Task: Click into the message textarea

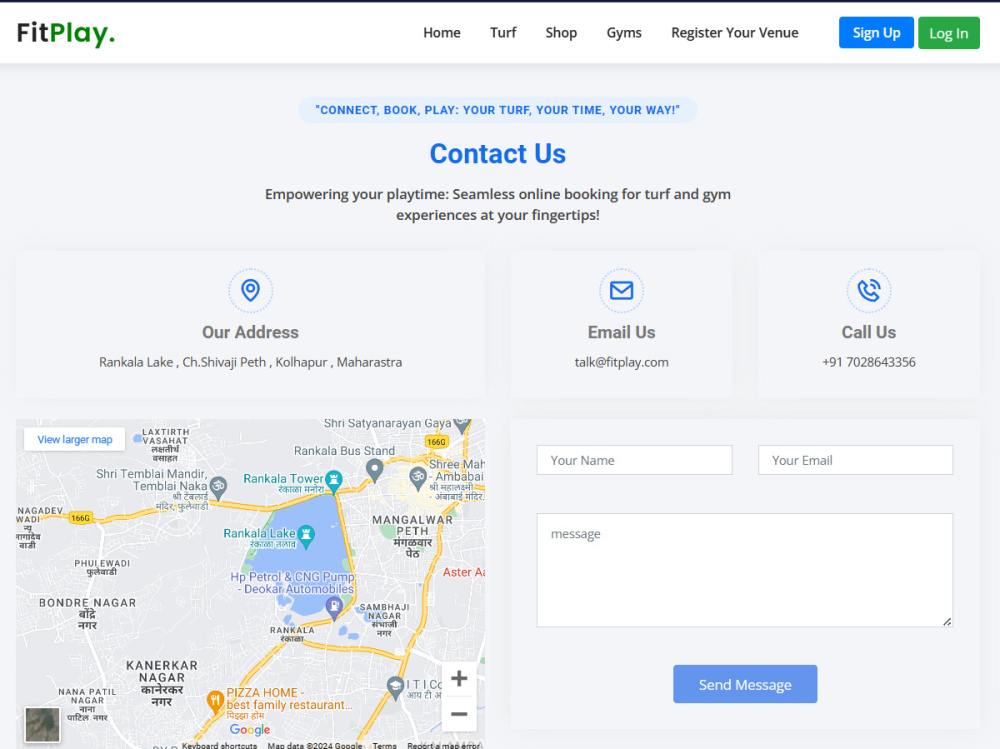Action: pyautogui.click(x=744, y=570)
